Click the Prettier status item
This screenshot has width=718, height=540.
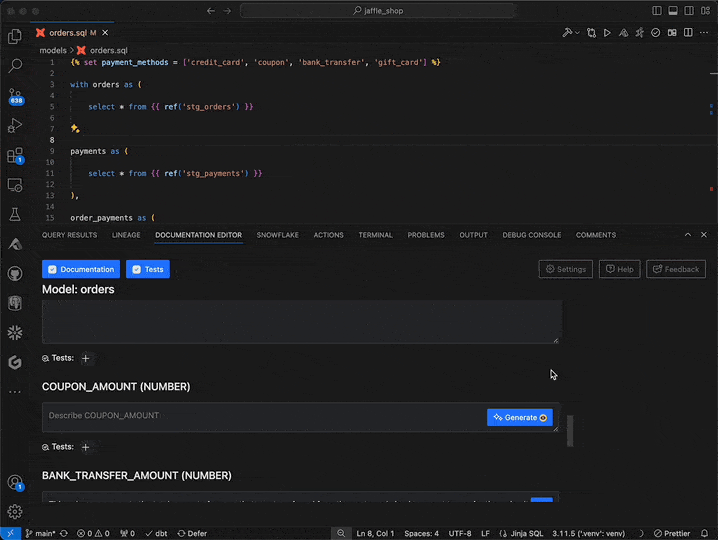click(672, 533)
